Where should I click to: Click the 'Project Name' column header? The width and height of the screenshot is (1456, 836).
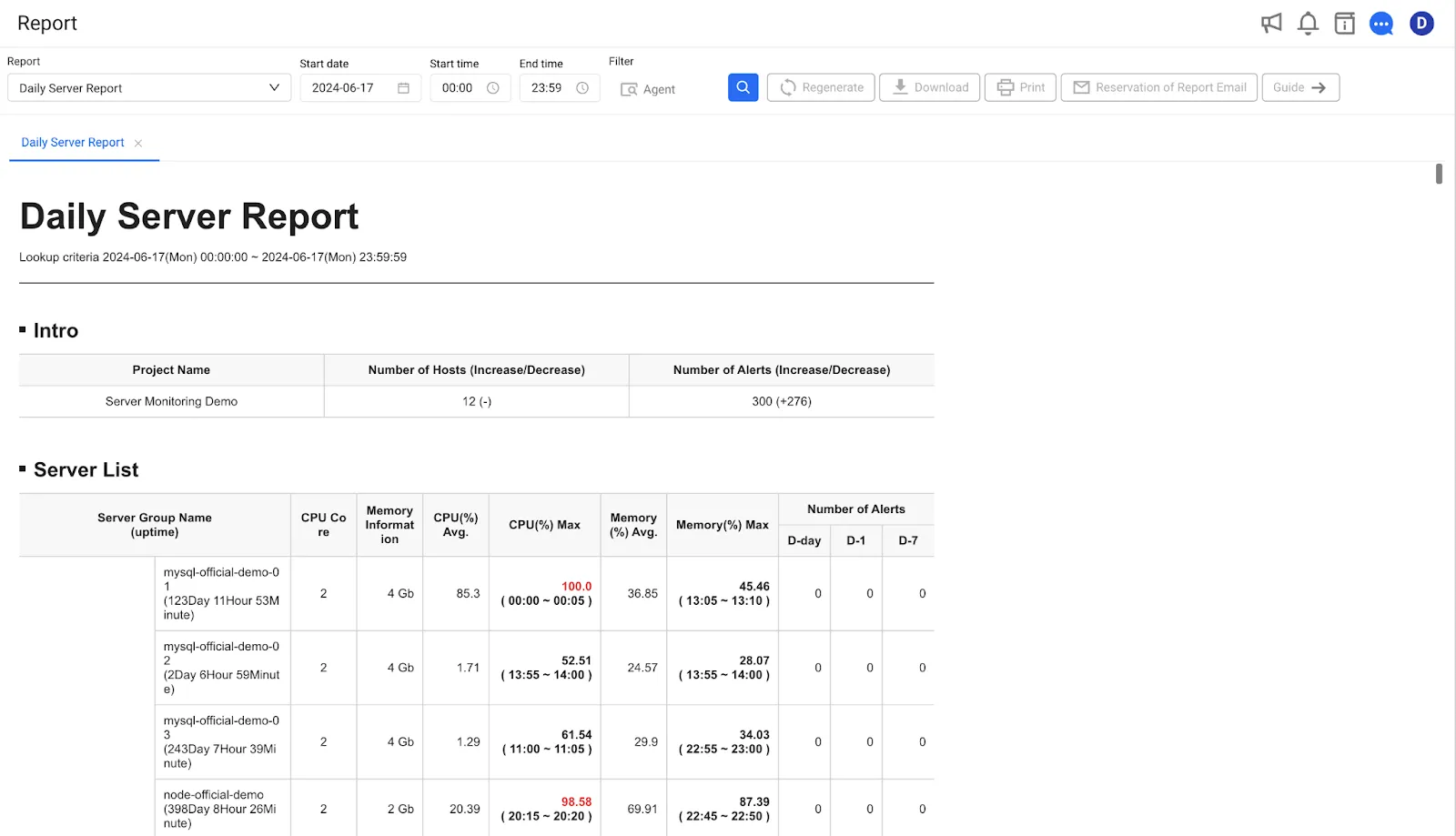tap(171, 370)
